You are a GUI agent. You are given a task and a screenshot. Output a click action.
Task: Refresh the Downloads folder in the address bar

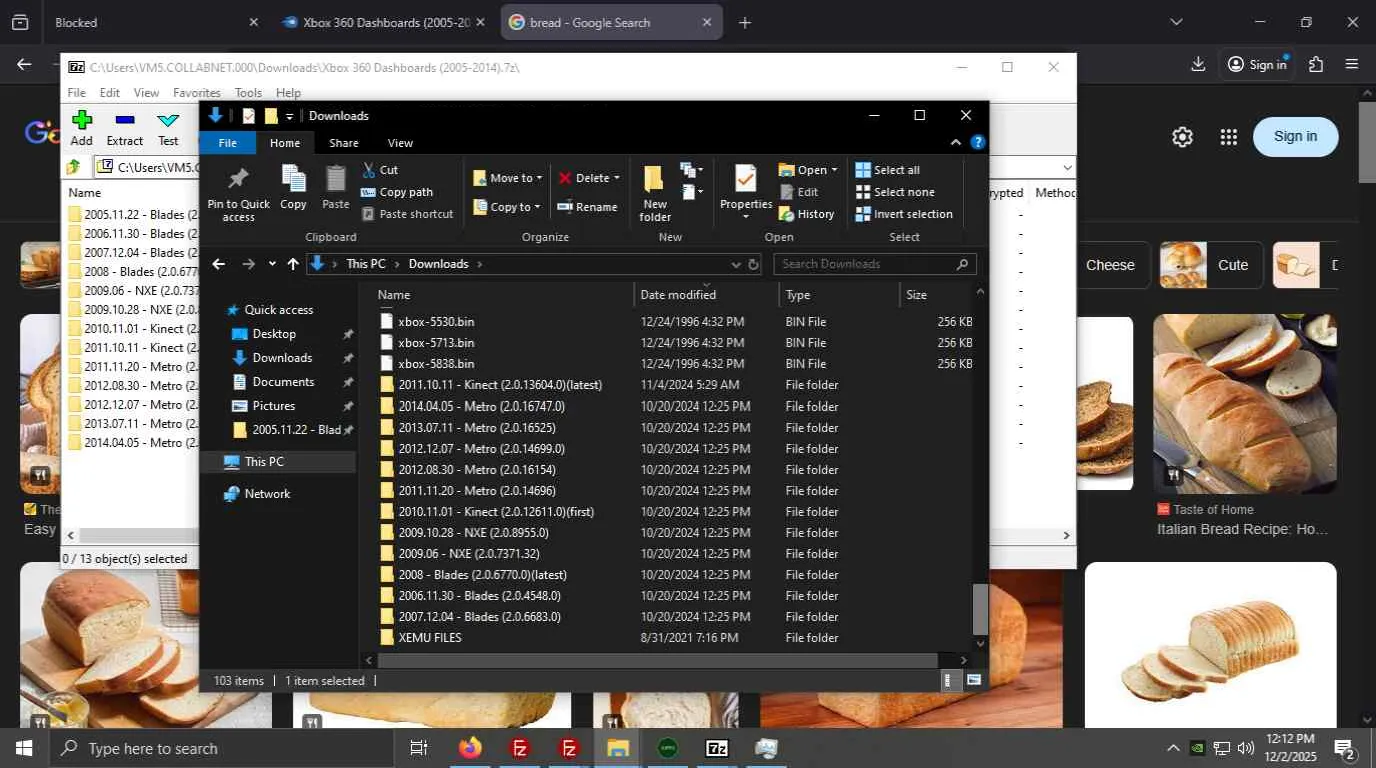pyautogui.click(x=754, y=264)
